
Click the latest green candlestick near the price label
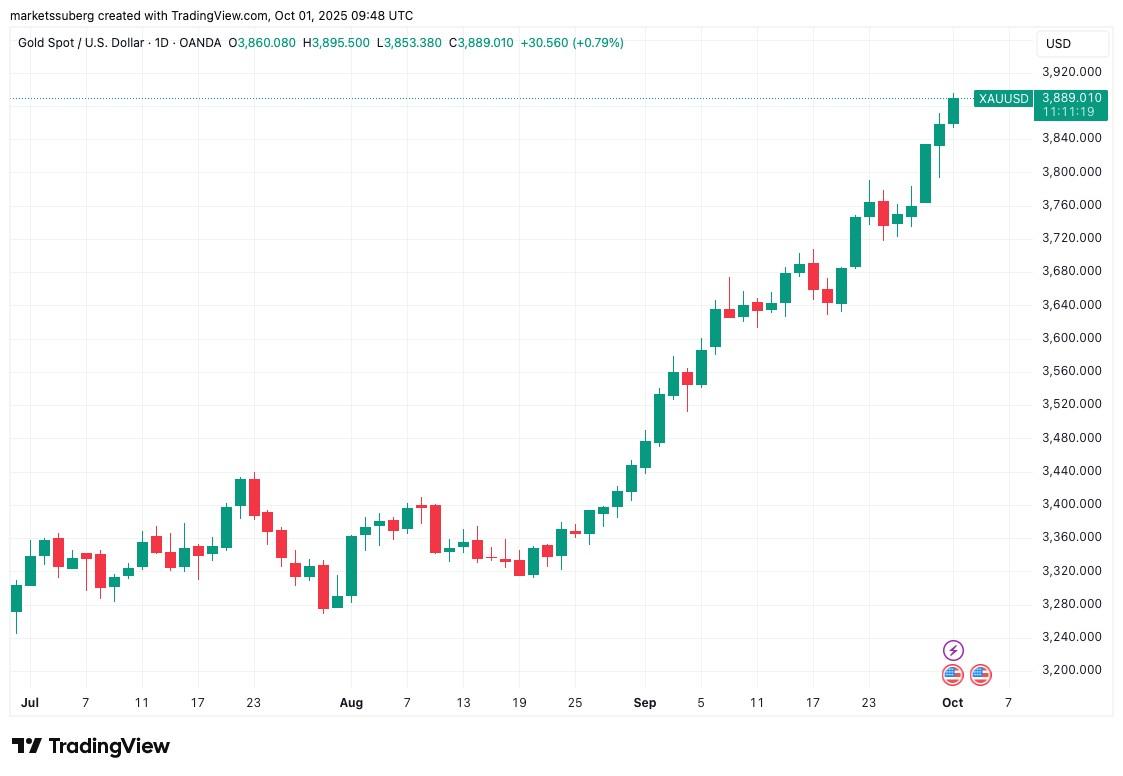(x=952, y=110)
